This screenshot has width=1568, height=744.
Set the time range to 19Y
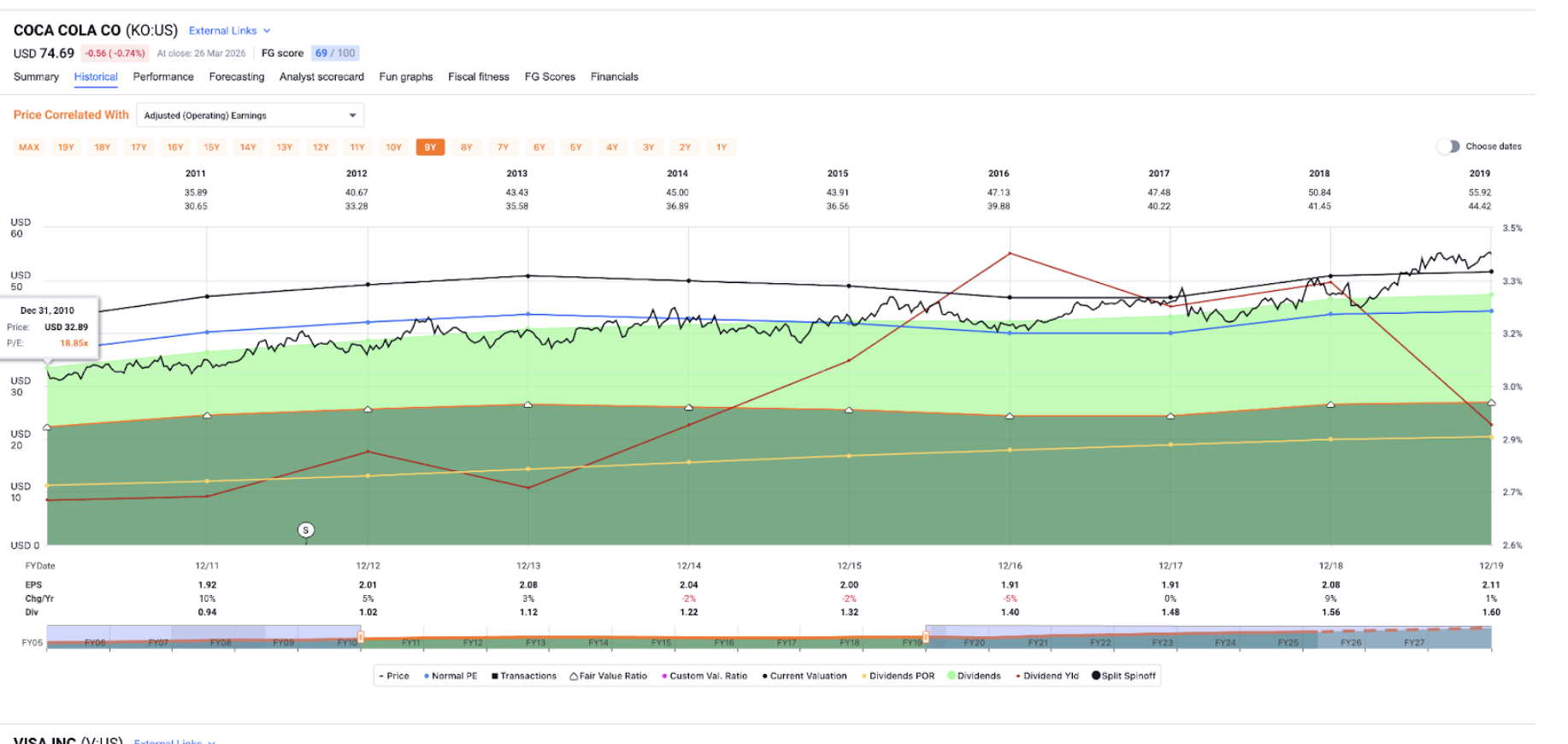click(x=66, y=147)
